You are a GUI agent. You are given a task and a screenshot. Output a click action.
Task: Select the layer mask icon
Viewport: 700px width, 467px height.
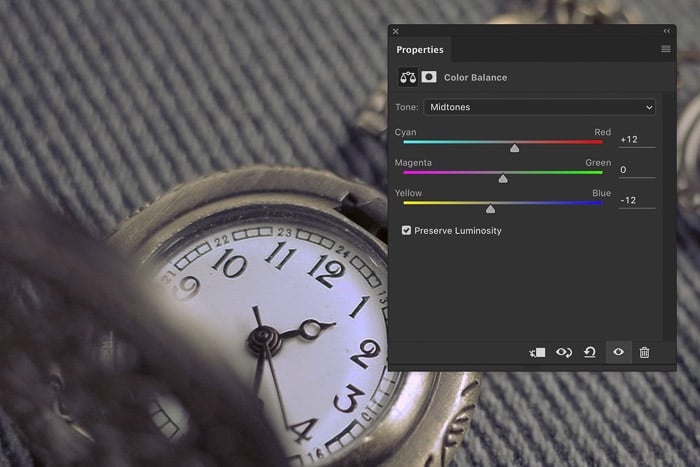click(x=429, y=77)
